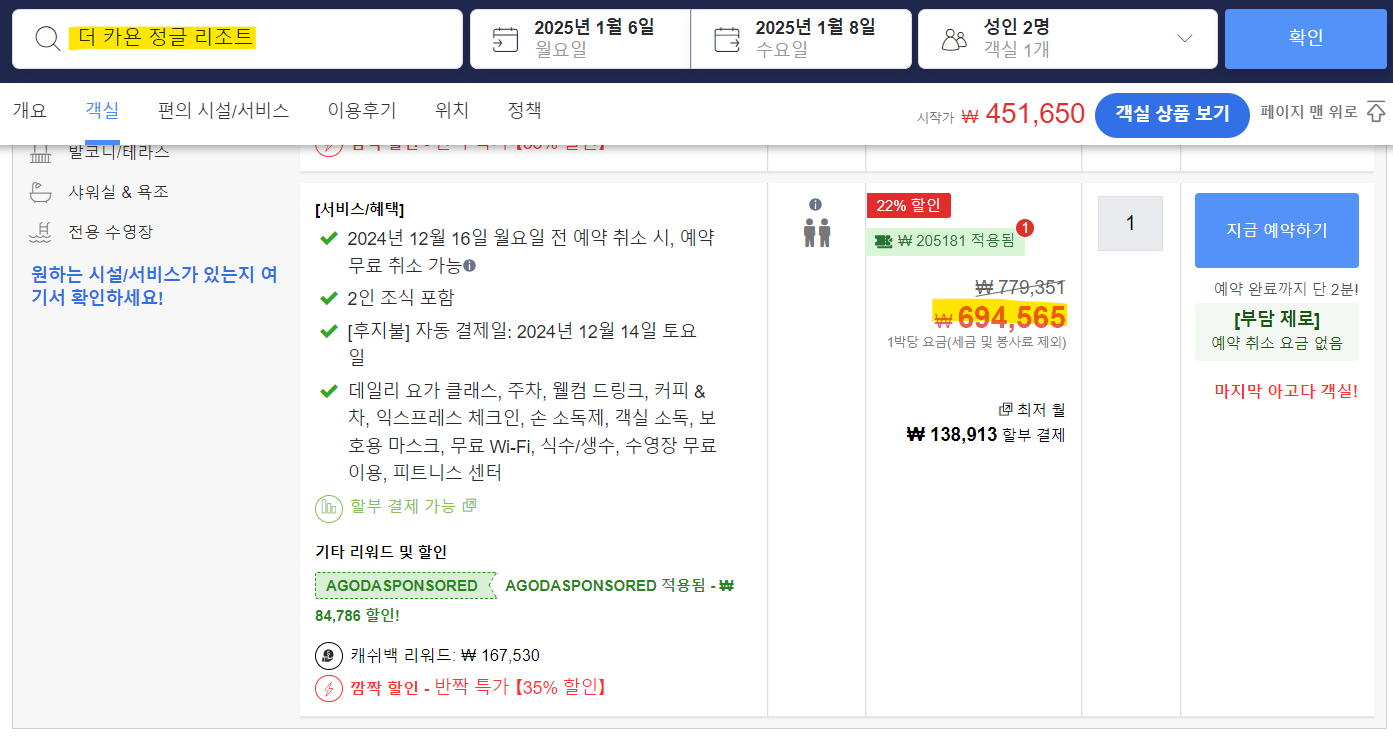Go to the 위치 tab
1393x737 pixels.
452,111
